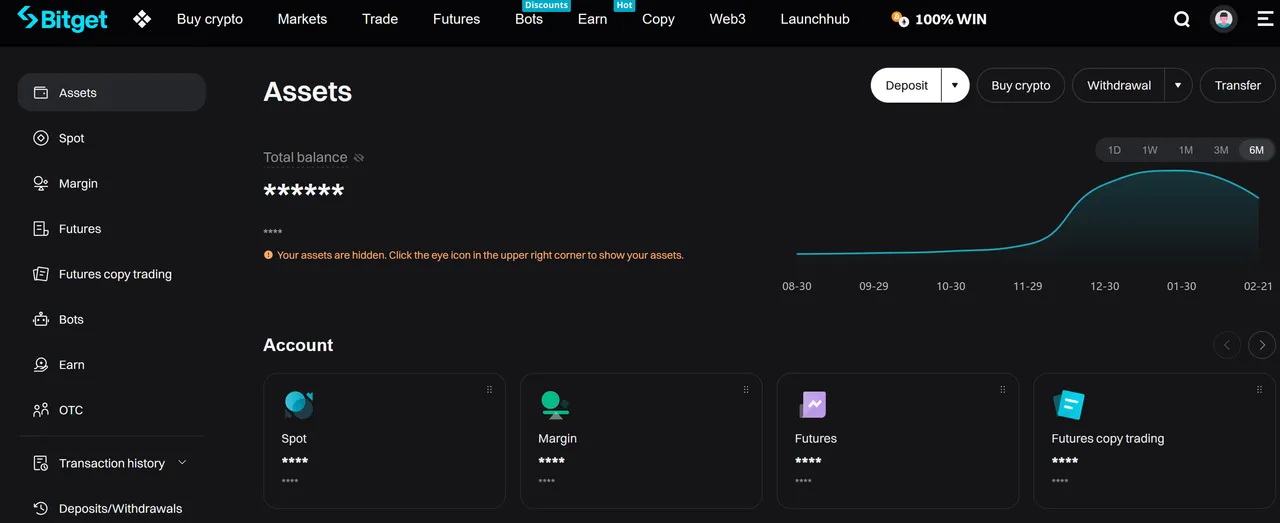The image size is (1280, 523).
Task: Click the drag handle on the Spot card
Action: click(489, 389)
